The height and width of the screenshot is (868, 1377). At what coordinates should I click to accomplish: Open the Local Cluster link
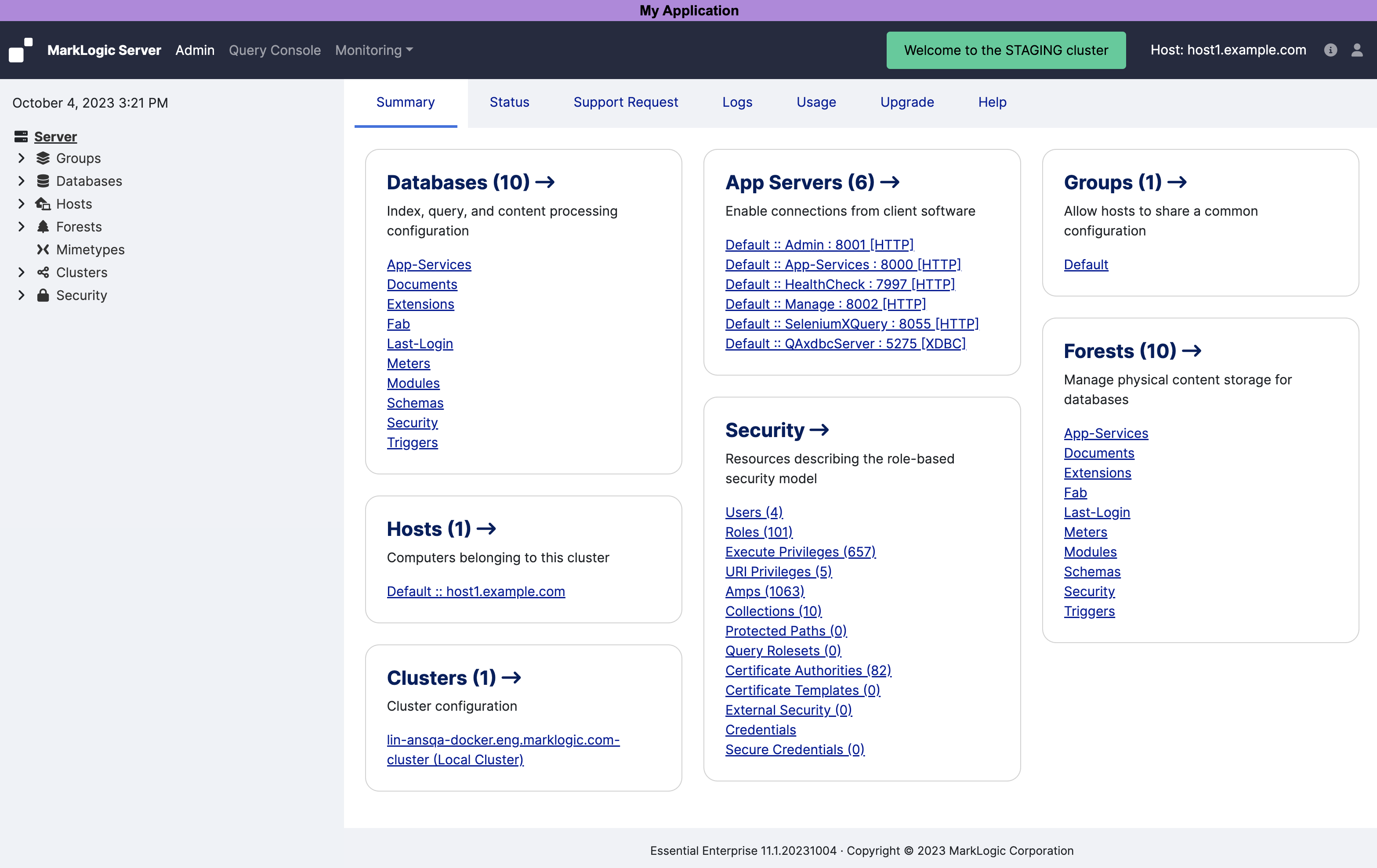503,750
